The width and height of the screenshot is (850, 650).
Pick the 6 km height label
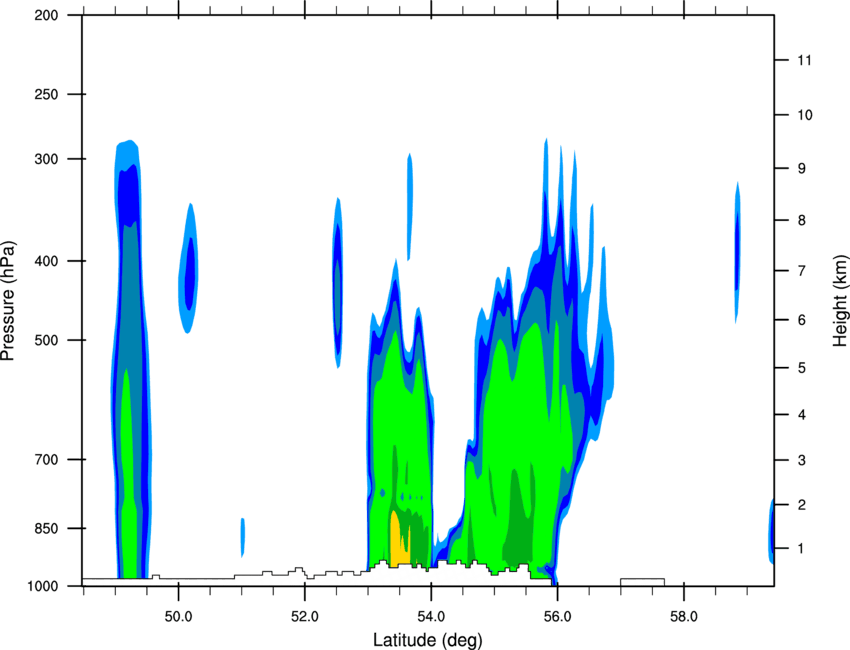801,320
